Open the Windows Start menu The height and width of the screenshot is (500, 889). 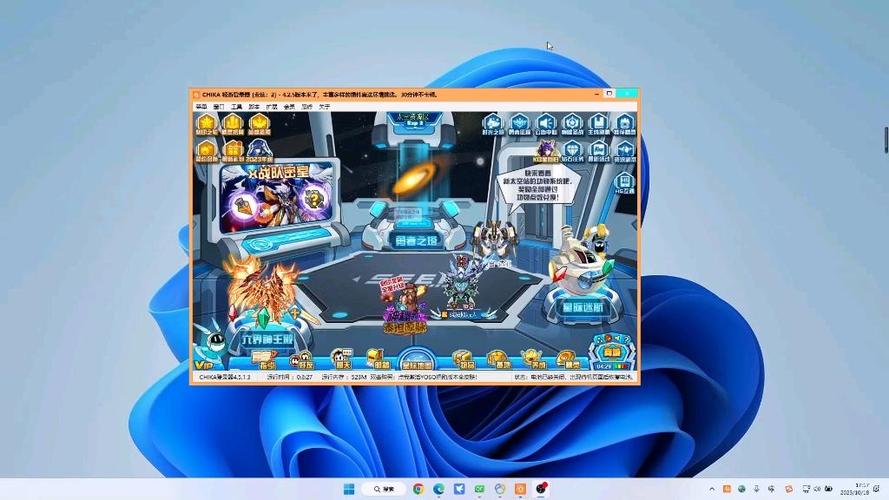click(x=349, y=489)
